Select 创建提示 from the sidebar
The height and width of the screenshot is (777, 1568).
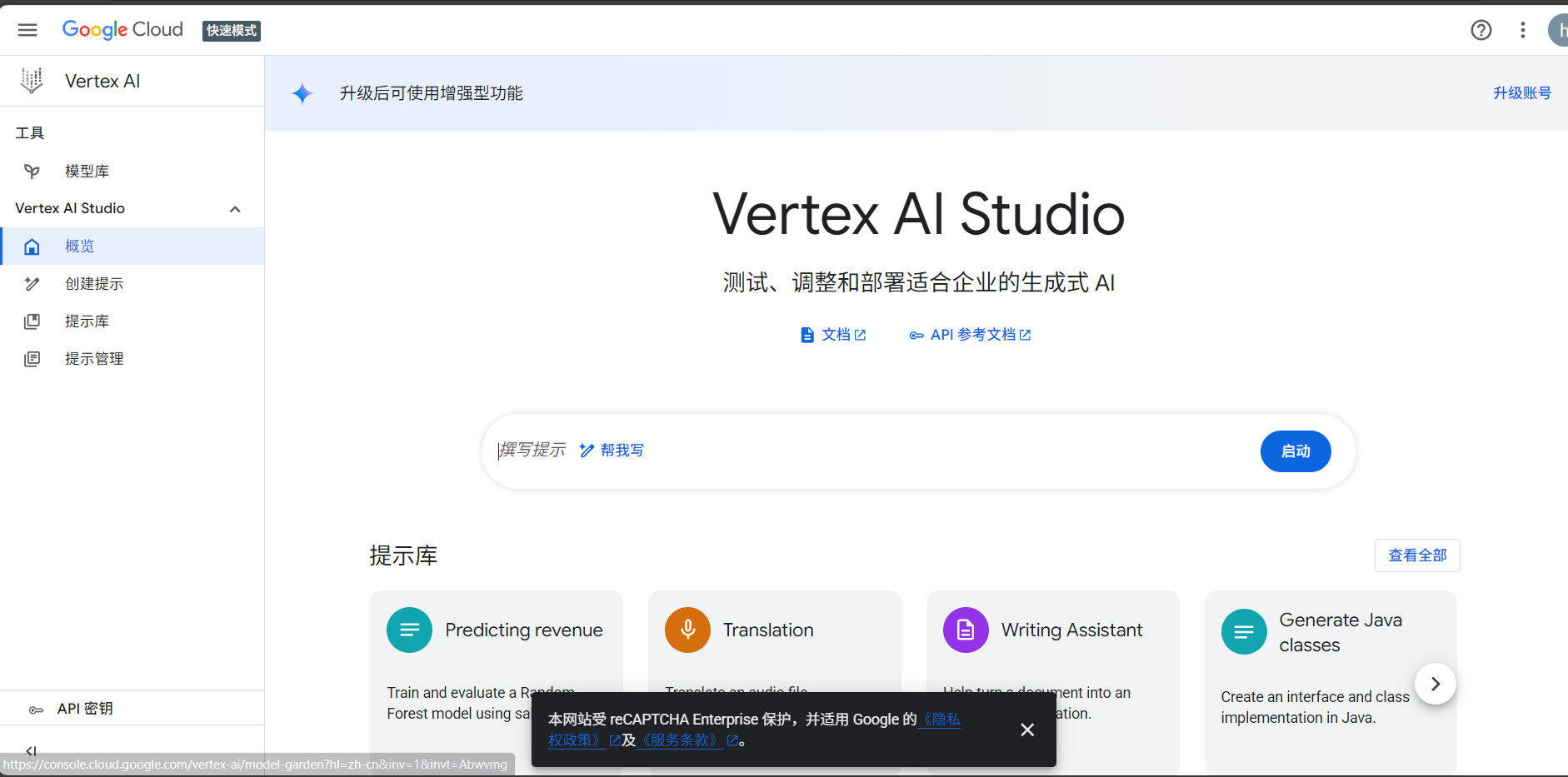point(93,284)
